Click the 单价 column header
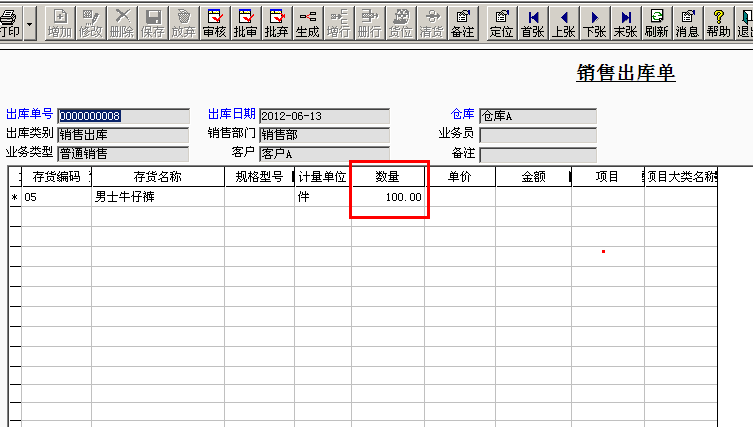 click(x=460, y=177)
